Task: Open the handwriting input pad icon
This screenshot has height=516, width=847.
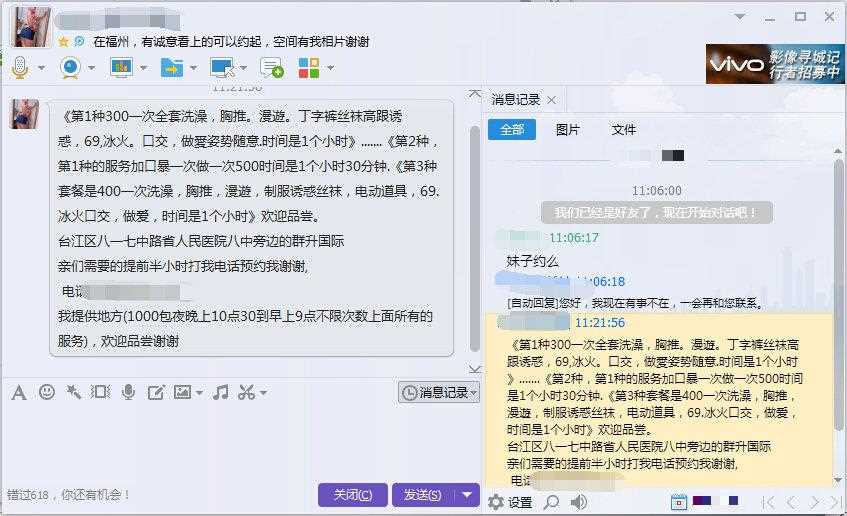Action: click(156, 392)
